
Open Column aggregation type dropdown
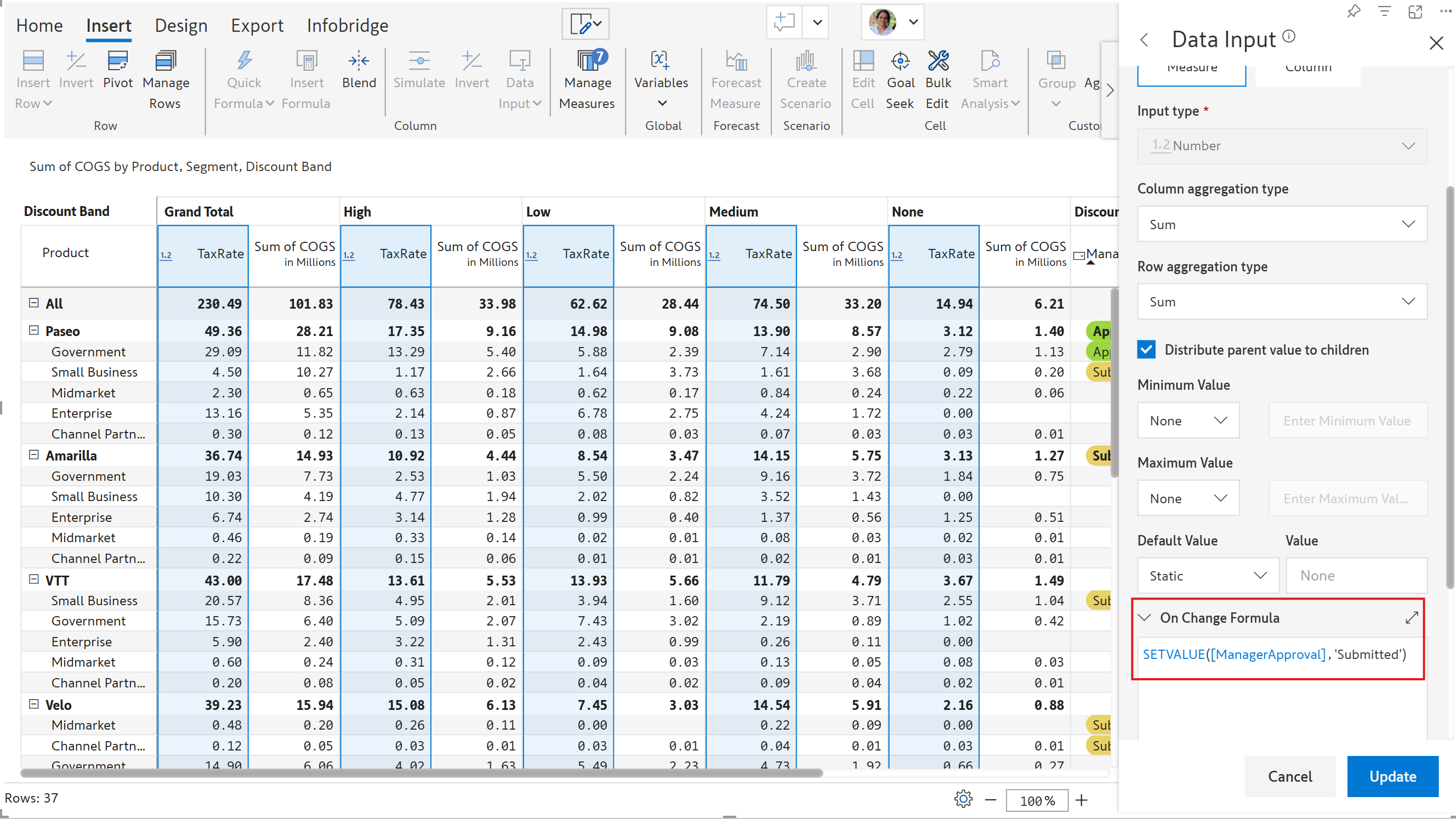[1281, 224]
